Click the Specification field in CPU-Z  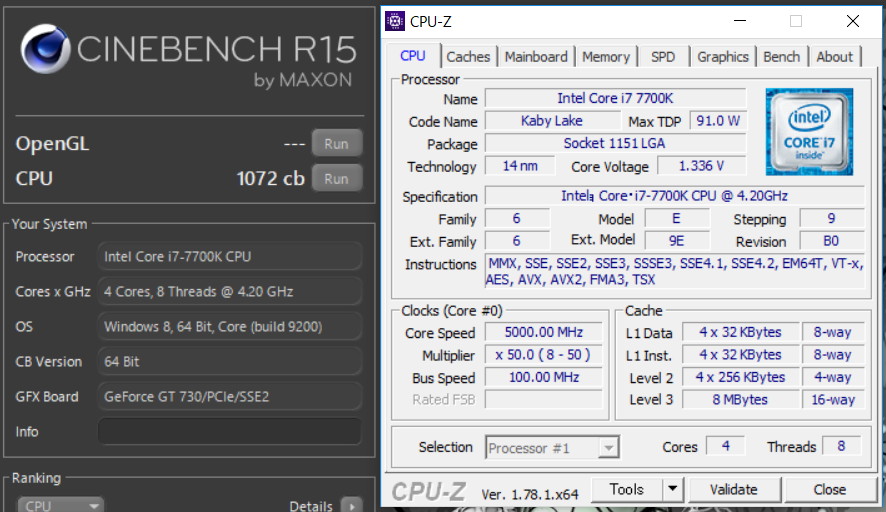click(675, 196)
